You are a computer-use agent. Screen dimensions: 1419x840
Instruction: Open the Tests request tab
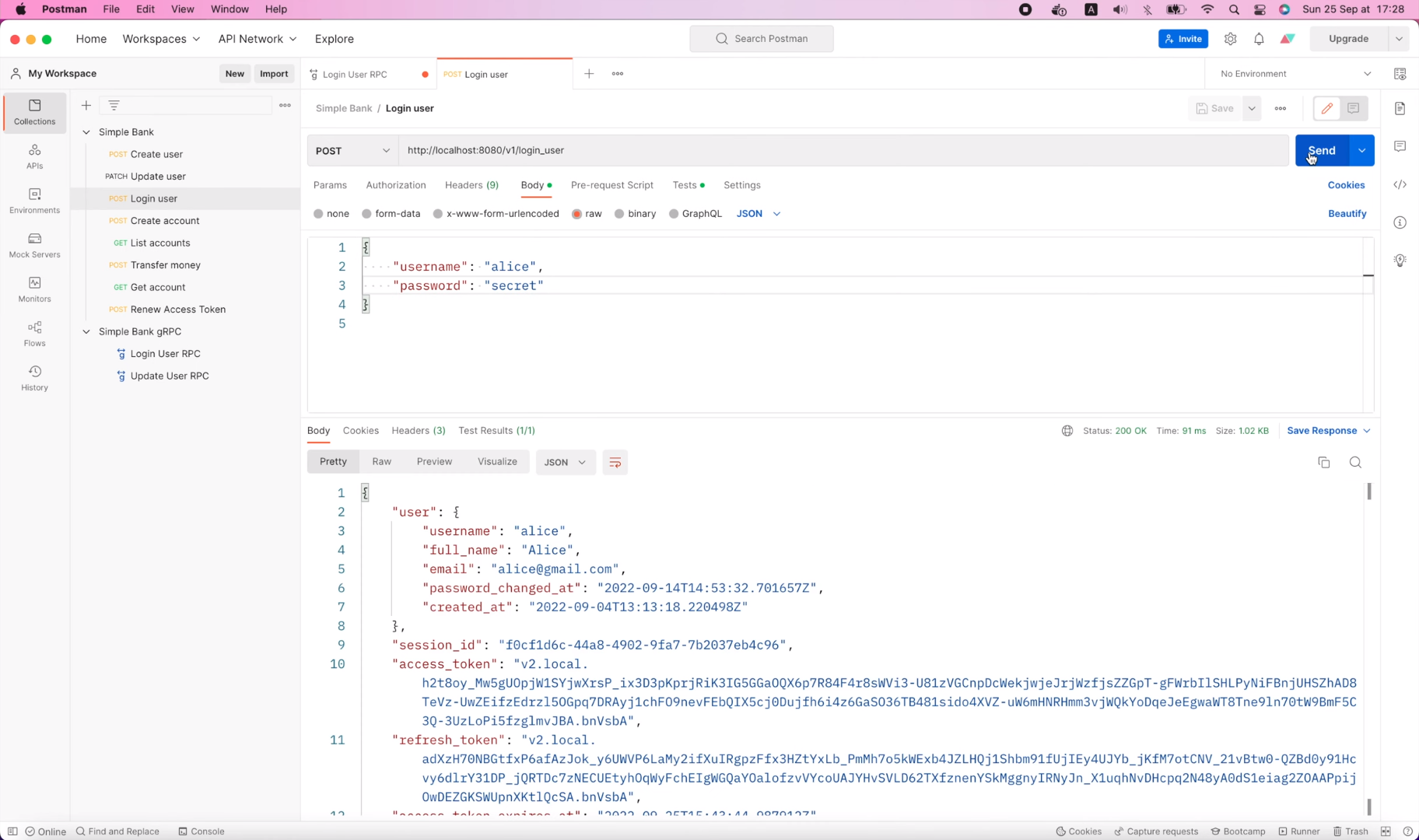click(x=688, y=185)
